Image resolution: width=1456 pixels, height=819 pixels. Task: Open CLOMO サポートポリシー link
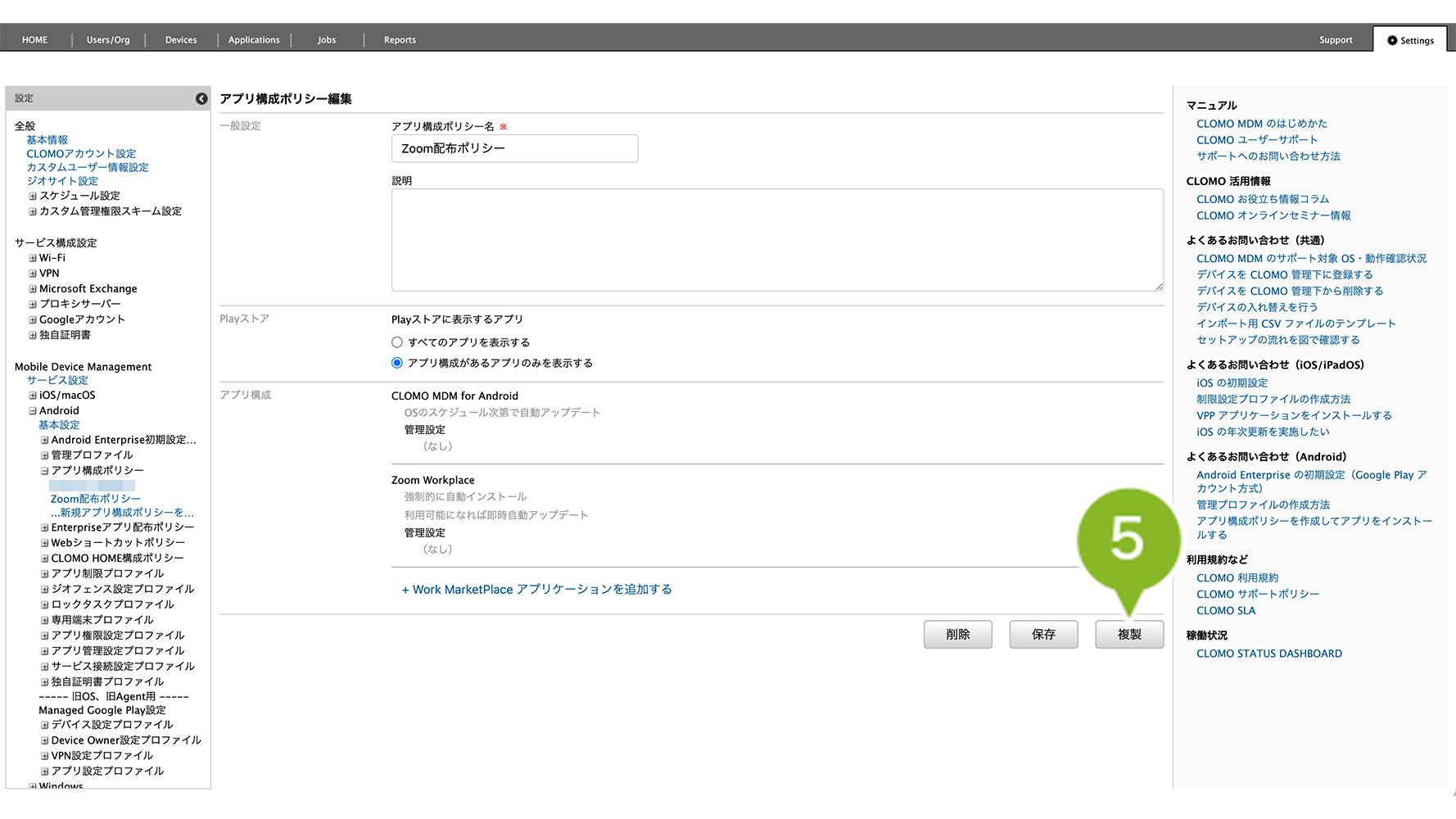1258,594
